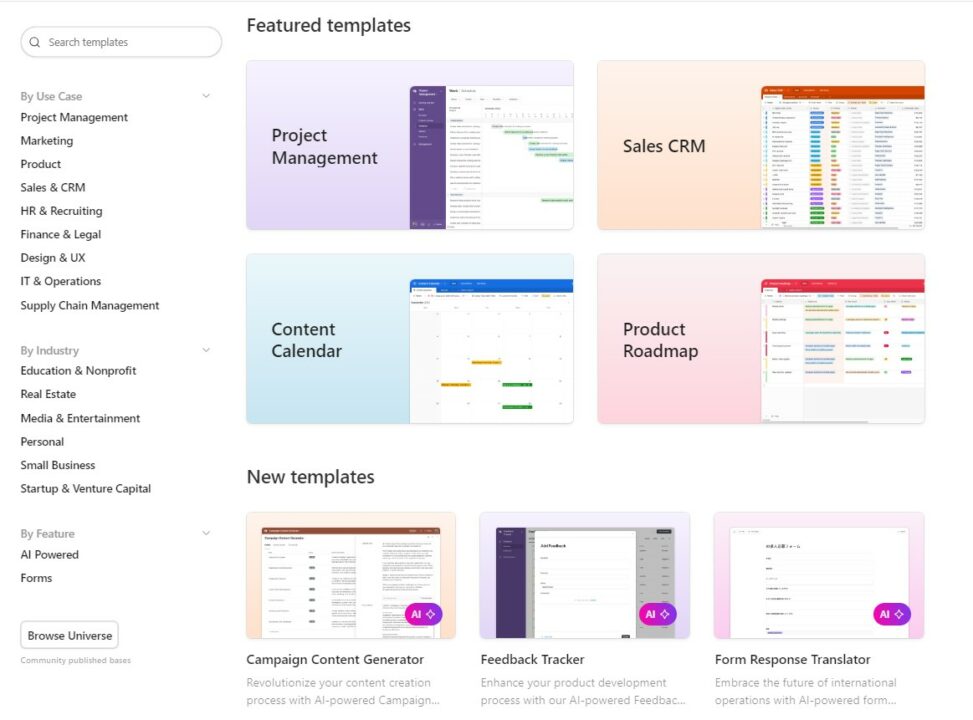
Task: Select Project Management in the sidebar
Action: (x=74, y=118)
